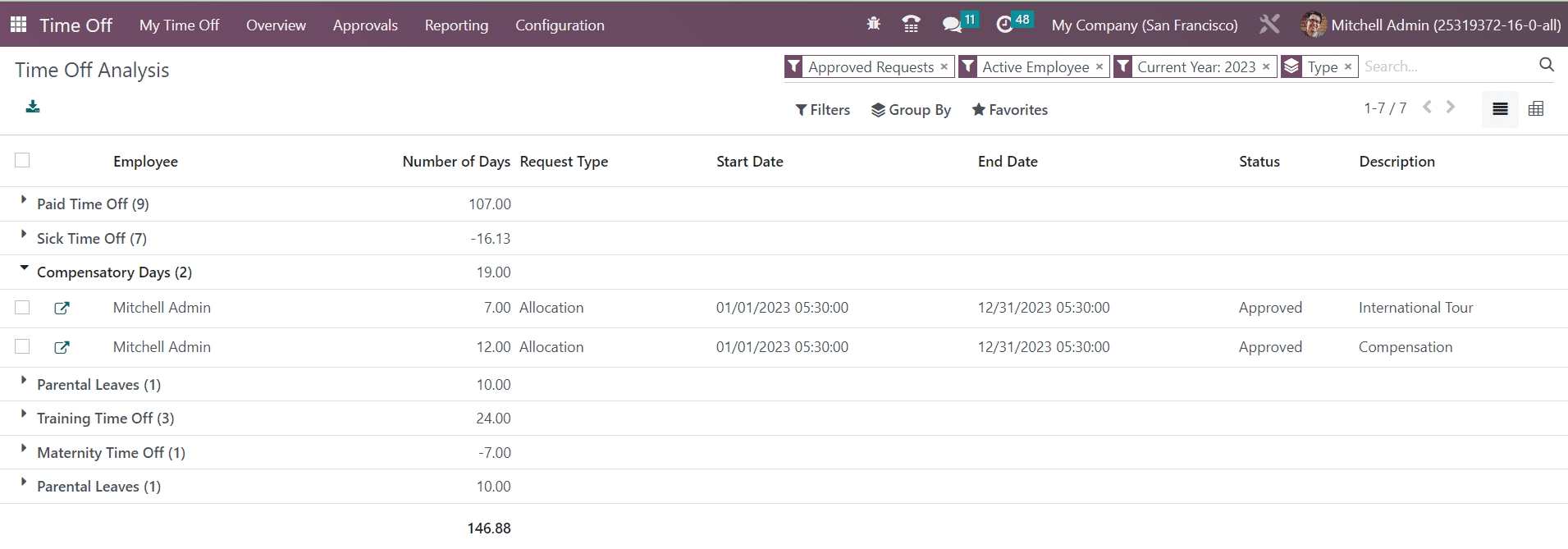This screenshot has width=1568, height=549.
Task: Click into the Search input field
Action: pyautogui.click(x=1444, y=66)
